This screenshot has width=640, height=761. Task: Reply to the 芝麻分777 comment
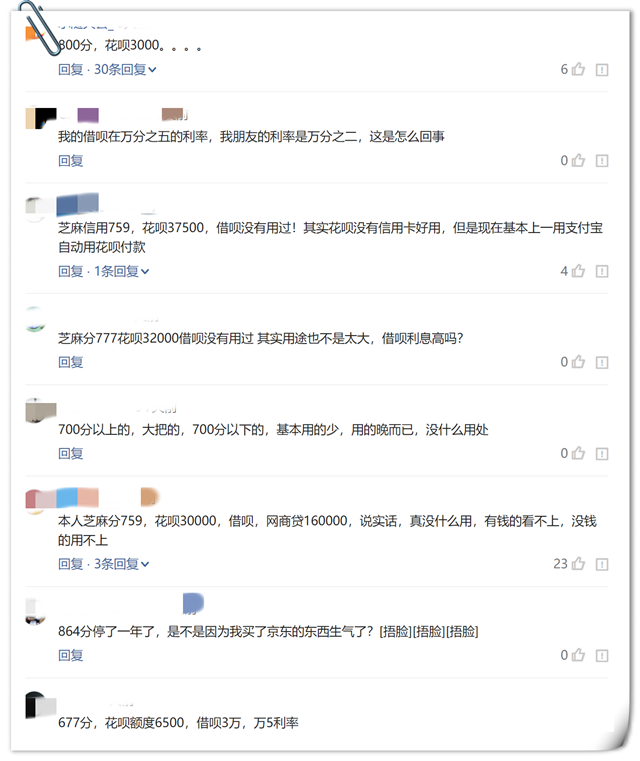coord(71,362)
